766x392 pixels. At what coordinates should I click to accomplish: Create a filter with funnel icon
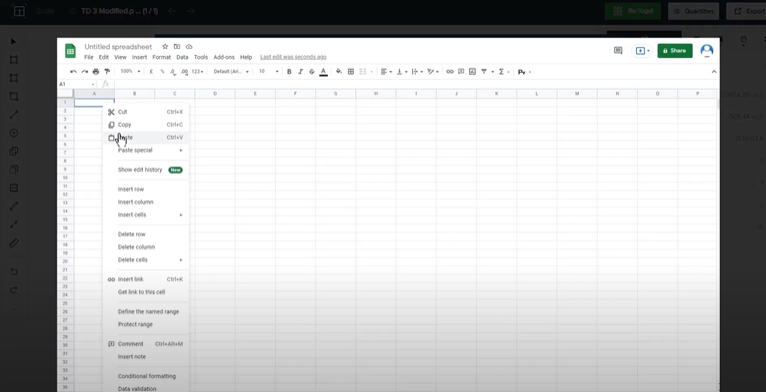pyautogui.click(x=484, y=71)
